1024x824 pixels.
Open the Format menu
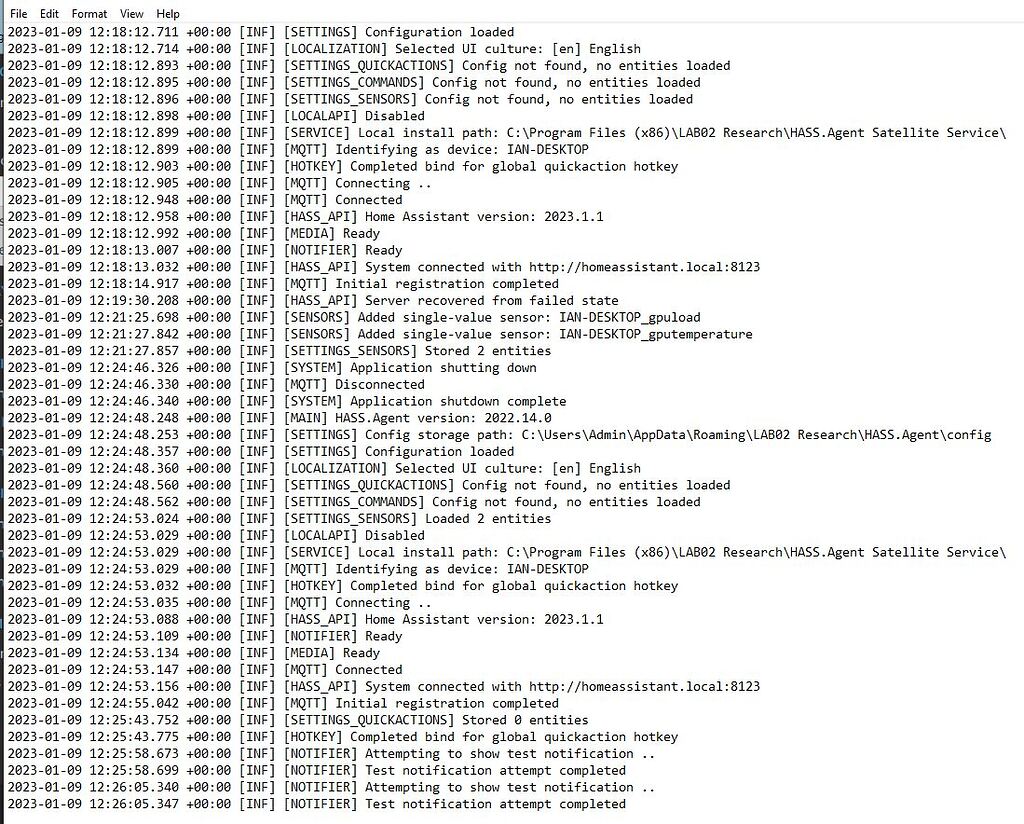89,13
